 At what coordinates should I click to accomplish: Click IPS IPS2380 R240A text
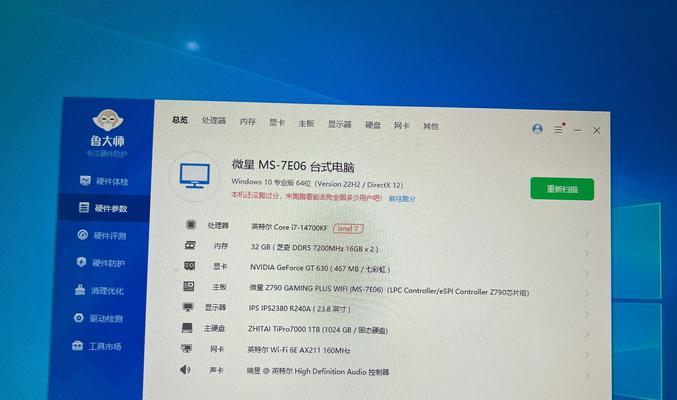[299, 308]
